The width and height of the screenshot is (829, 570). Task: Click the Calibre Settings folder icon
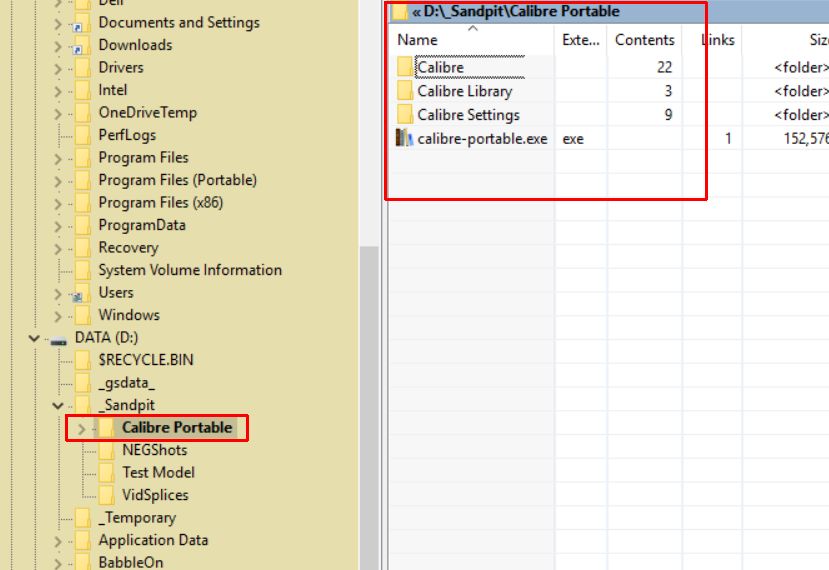pyautogui.click(x=405, y=115)
